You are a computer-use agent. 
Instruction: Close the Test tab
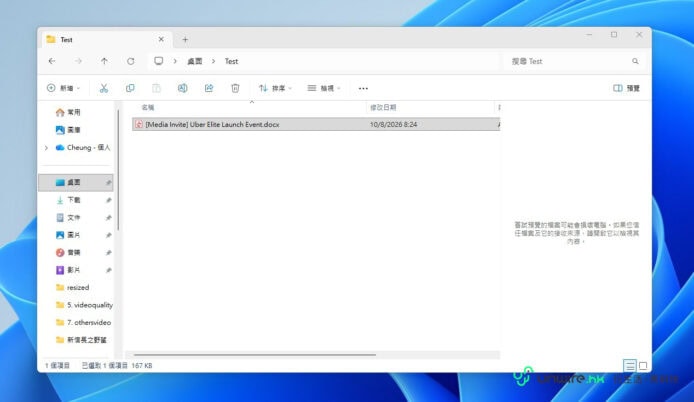161,39
